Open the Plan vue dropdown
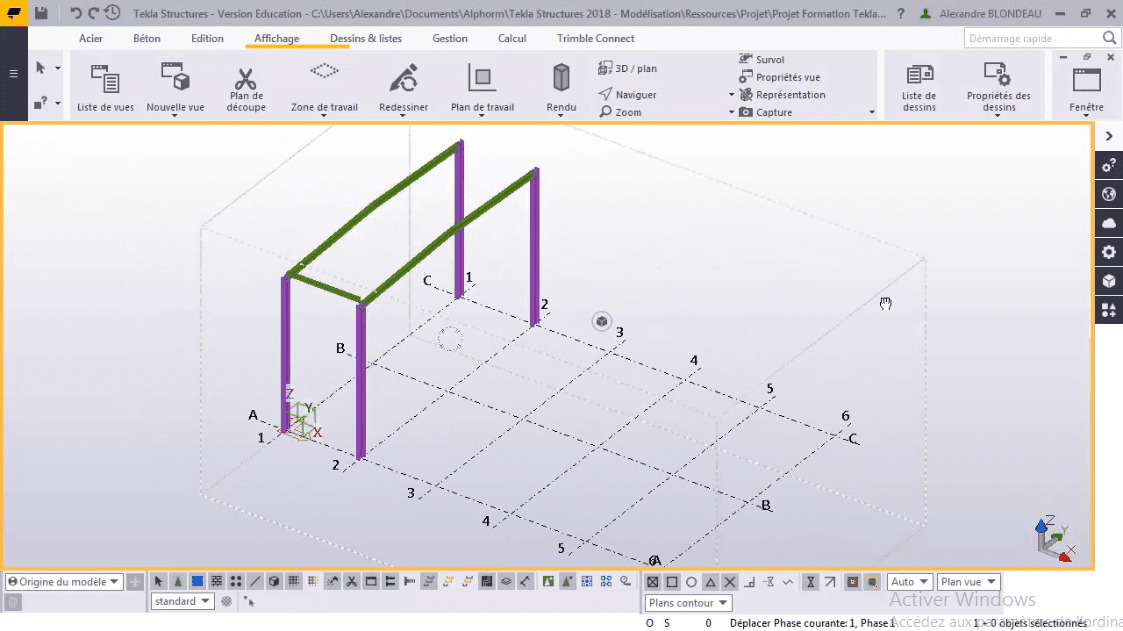 point(968,582)
